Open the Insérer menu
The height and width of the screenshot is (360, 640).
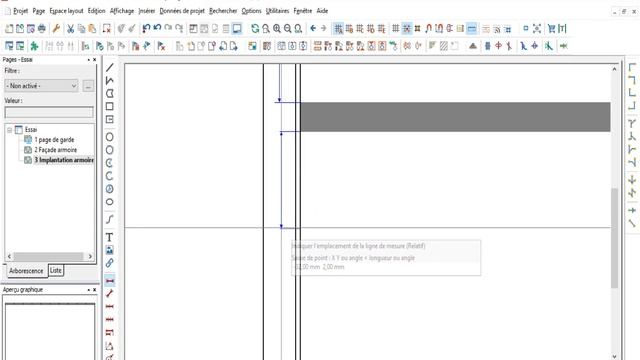tap(147, 11)
